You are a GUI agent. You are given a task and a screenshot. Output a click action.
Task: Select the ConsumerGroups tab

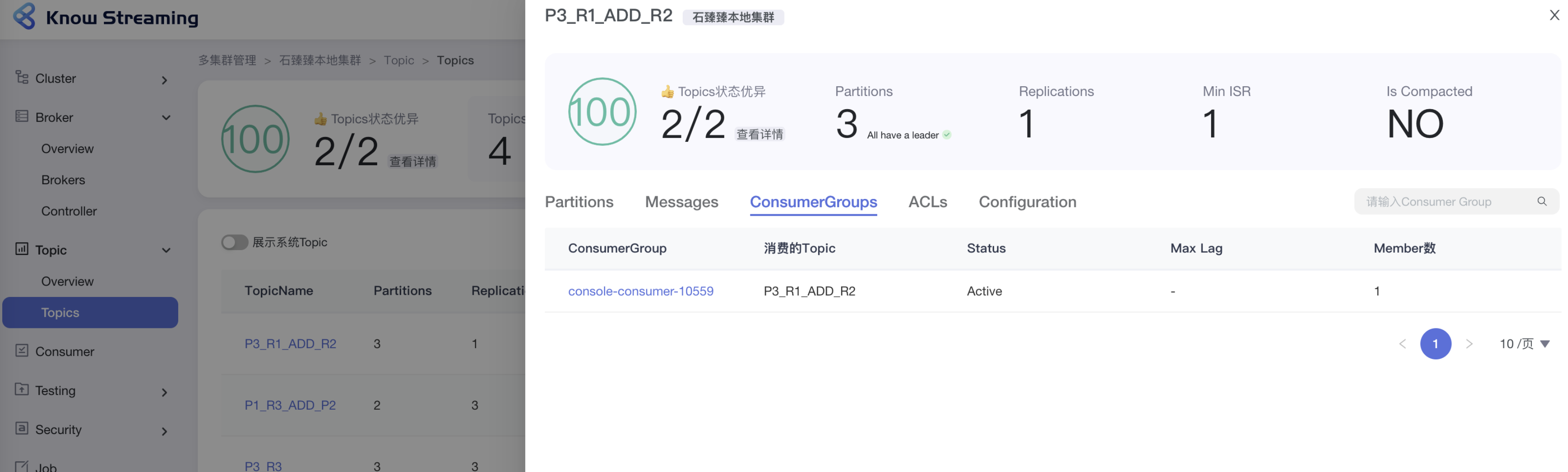[813, 202]
